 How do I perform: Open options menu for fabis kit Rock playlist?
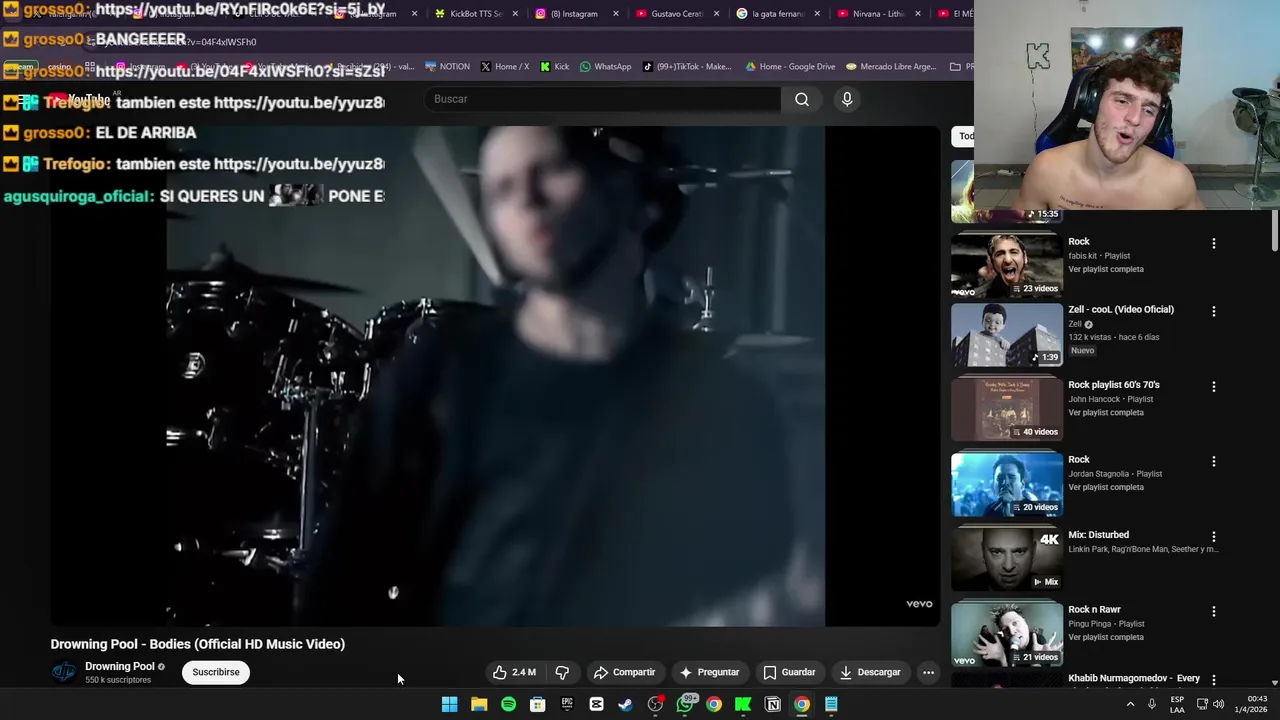1214,243
